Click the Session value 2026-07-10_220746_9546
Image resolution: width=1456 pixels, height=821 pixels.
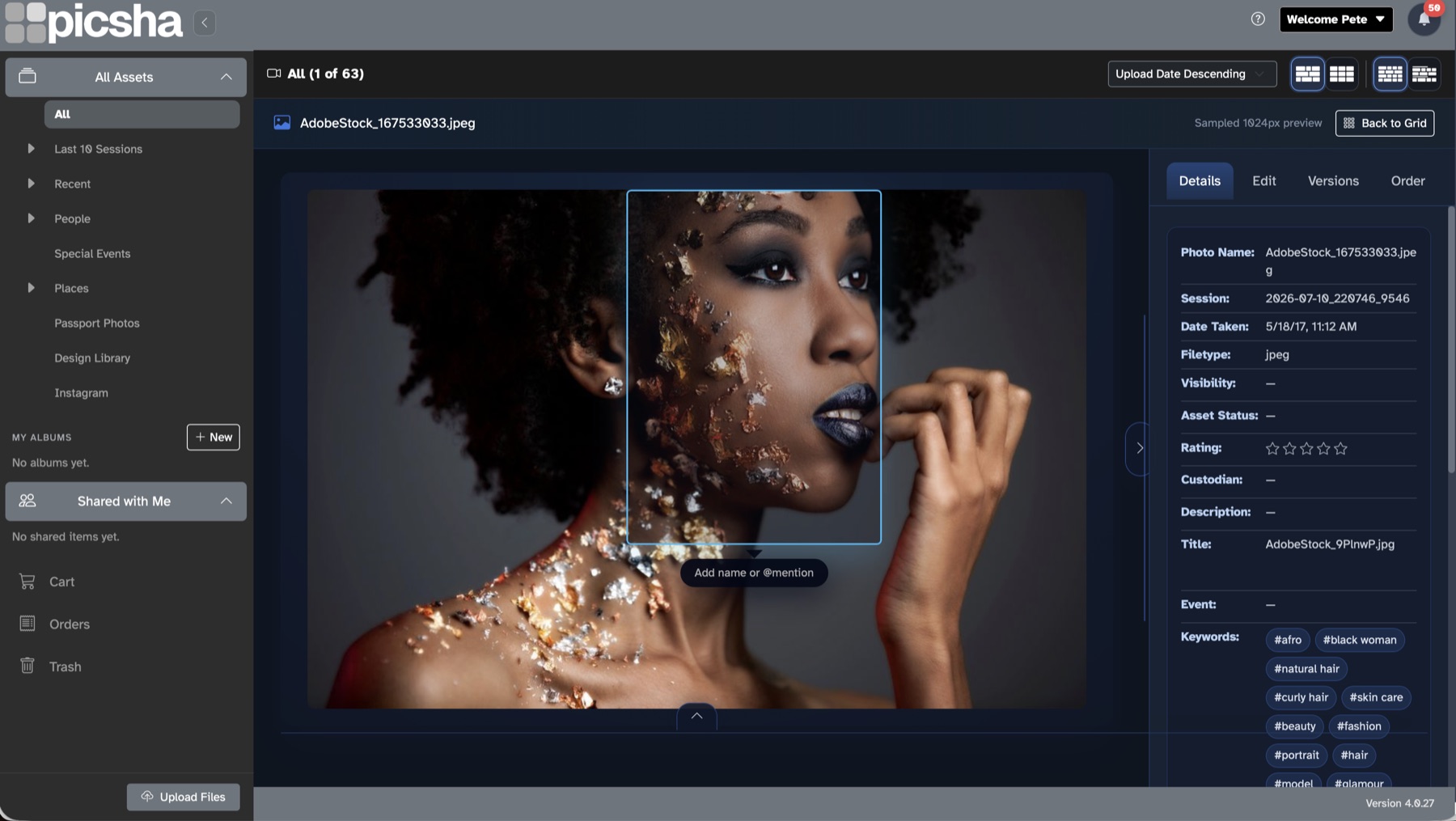[x=1337, y=298]
